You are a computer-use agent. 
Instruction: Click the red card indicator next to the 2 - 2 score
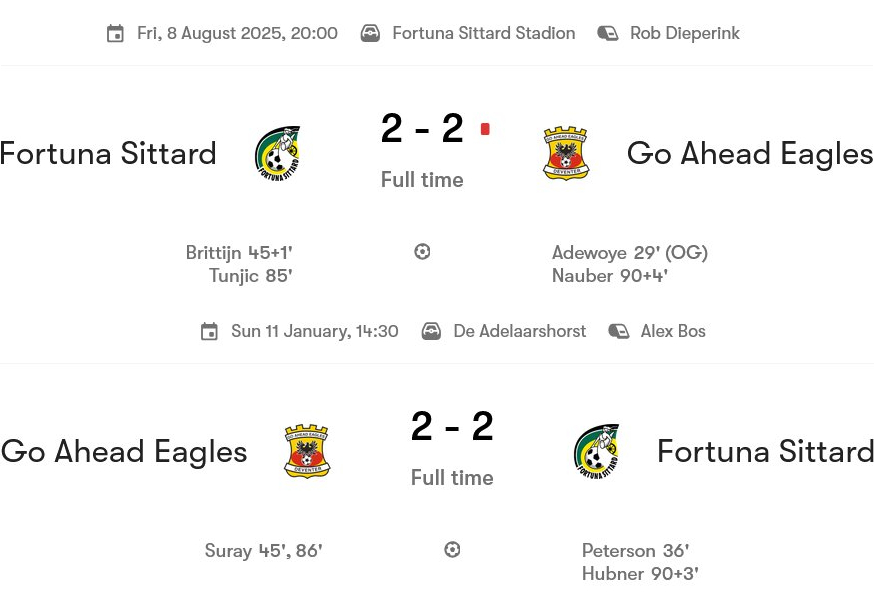pyautogui.click(x=485, y=129)
